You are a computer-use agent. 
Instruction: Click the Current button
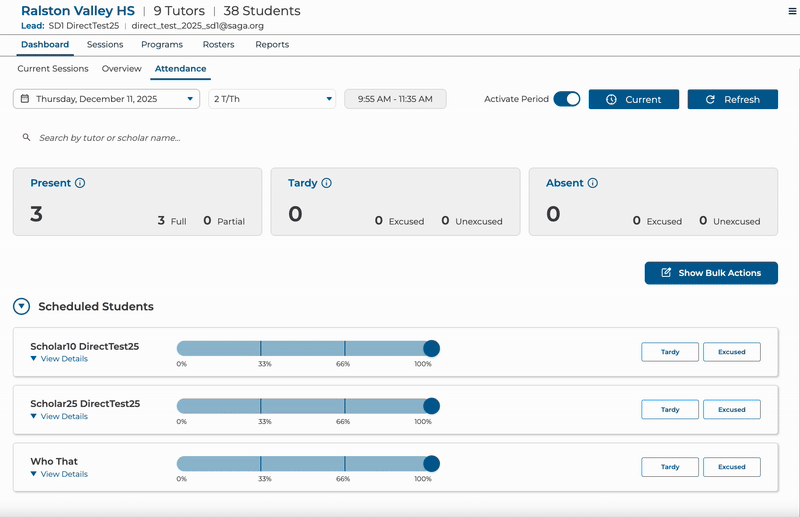(634, 99)
